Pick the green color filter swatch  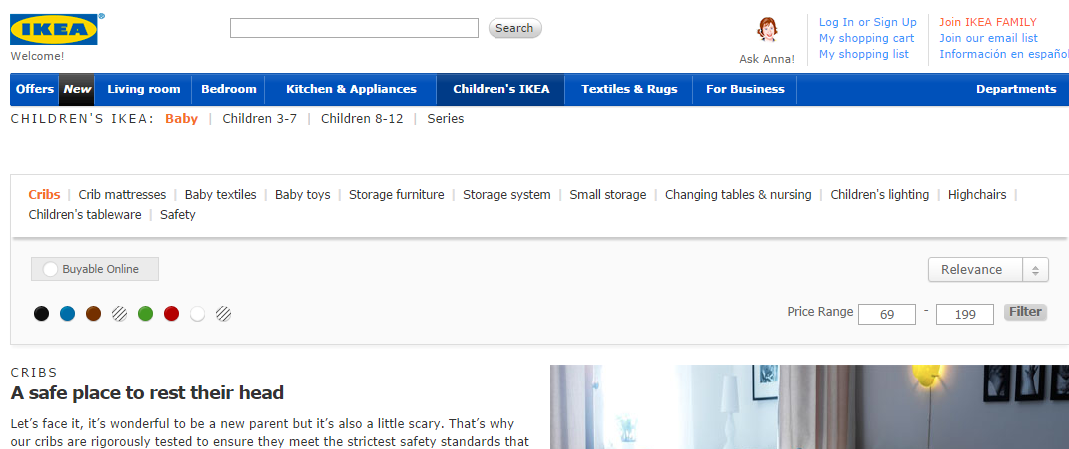(145, 314)
